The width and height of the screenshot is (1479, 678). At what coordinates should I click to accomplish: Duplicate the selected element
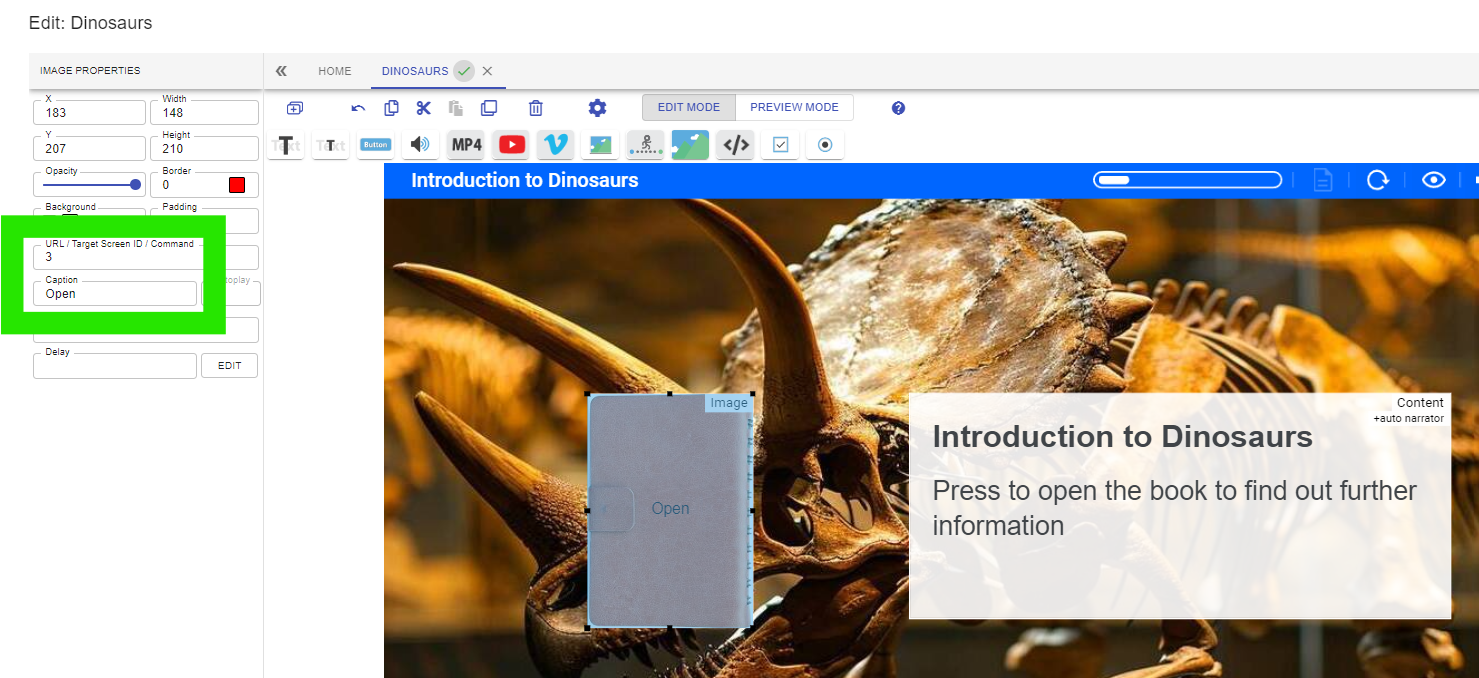click(489, 108)
